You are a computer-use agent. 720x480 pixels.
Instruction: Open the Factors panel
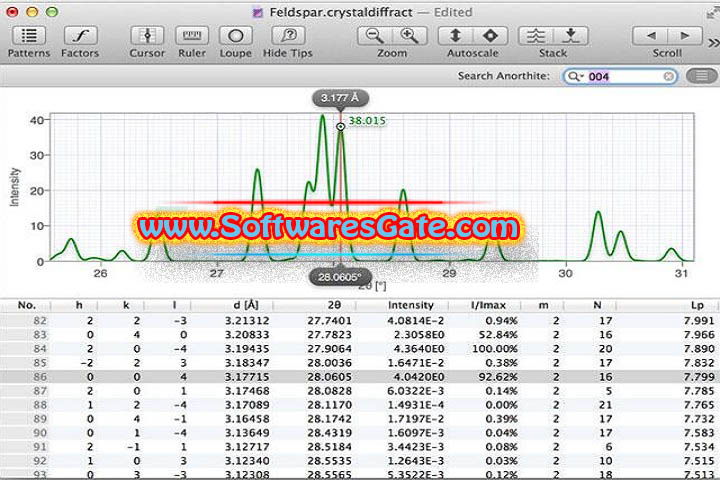tap(80, 36)
